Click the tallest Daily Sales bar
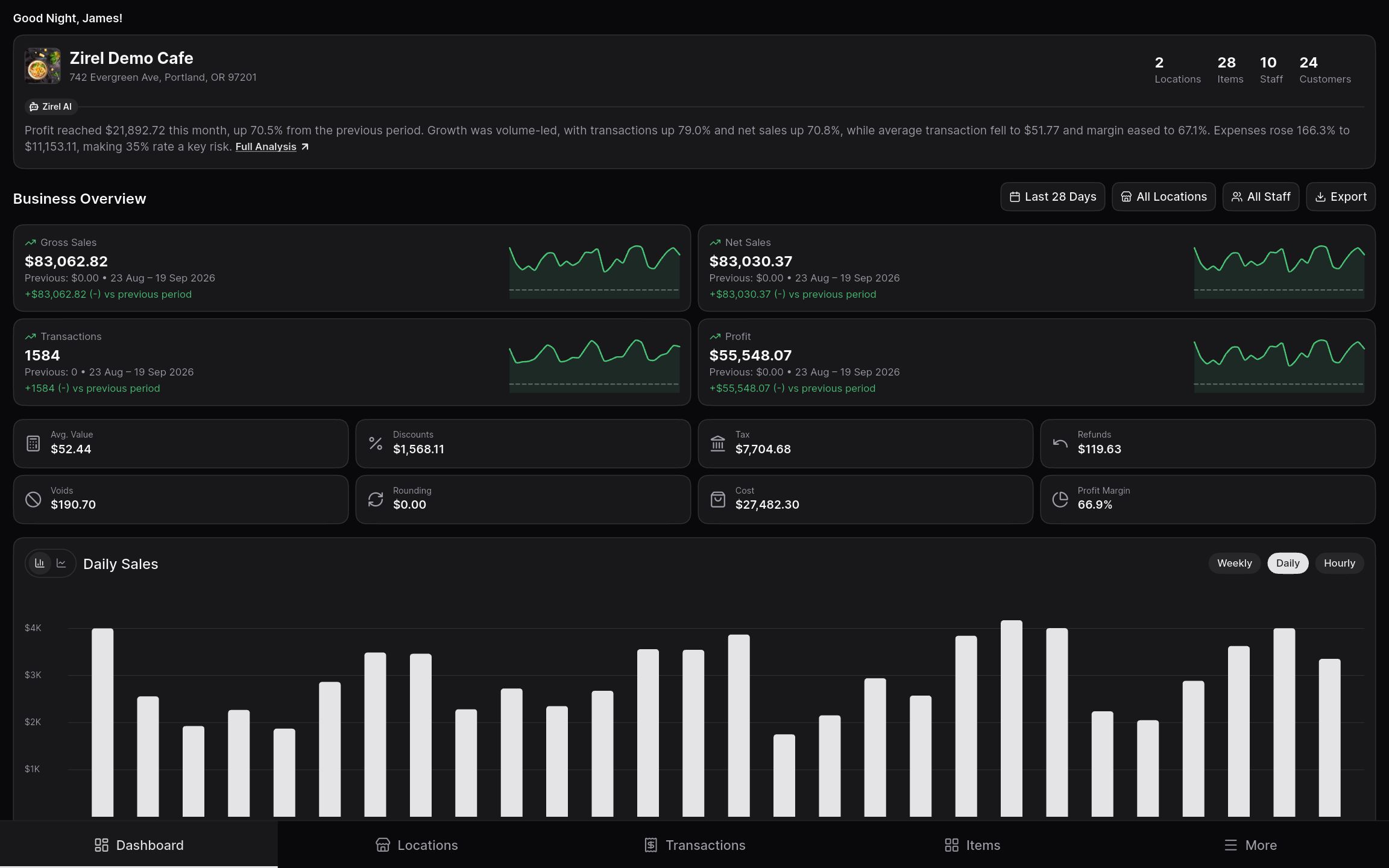 pyautogui.click(x=1011, y=719)
